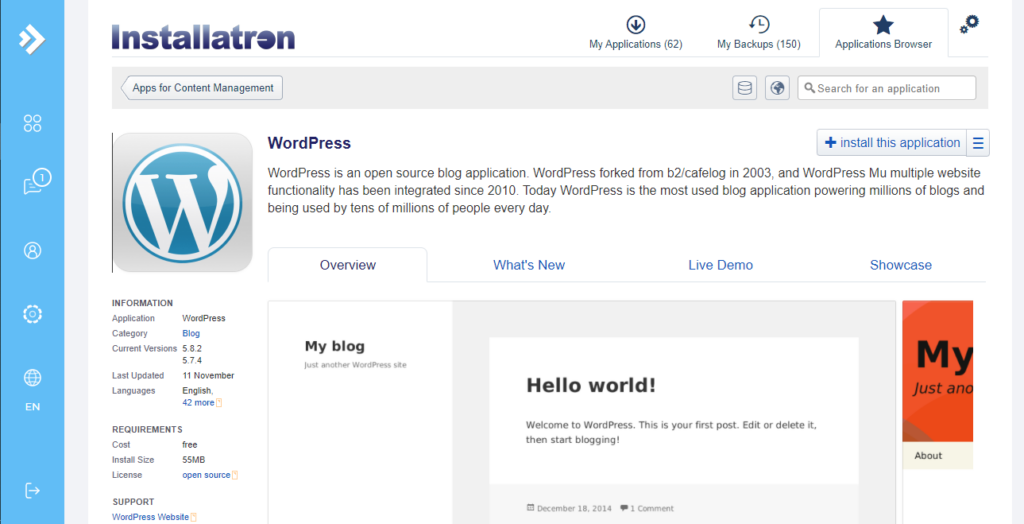Open the My Applications (62) tab
This screenshot has height=524, width=1024.
point(635,33)
